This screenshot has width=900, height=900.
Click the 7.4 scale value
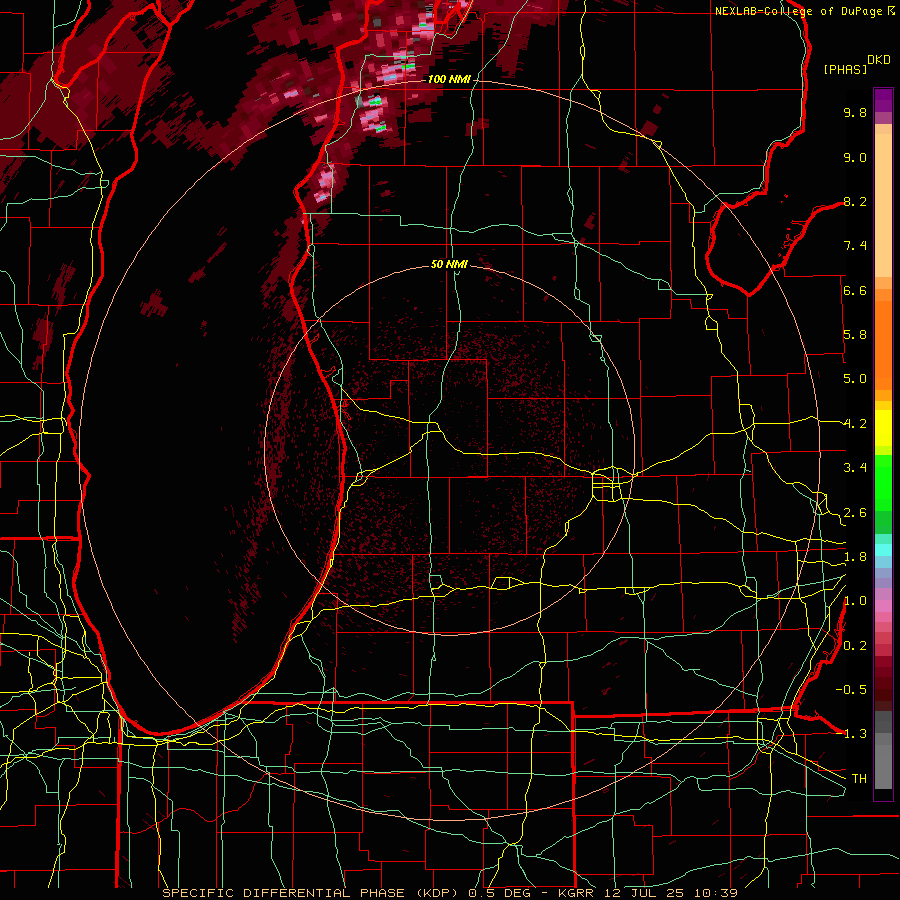[855, 246]
